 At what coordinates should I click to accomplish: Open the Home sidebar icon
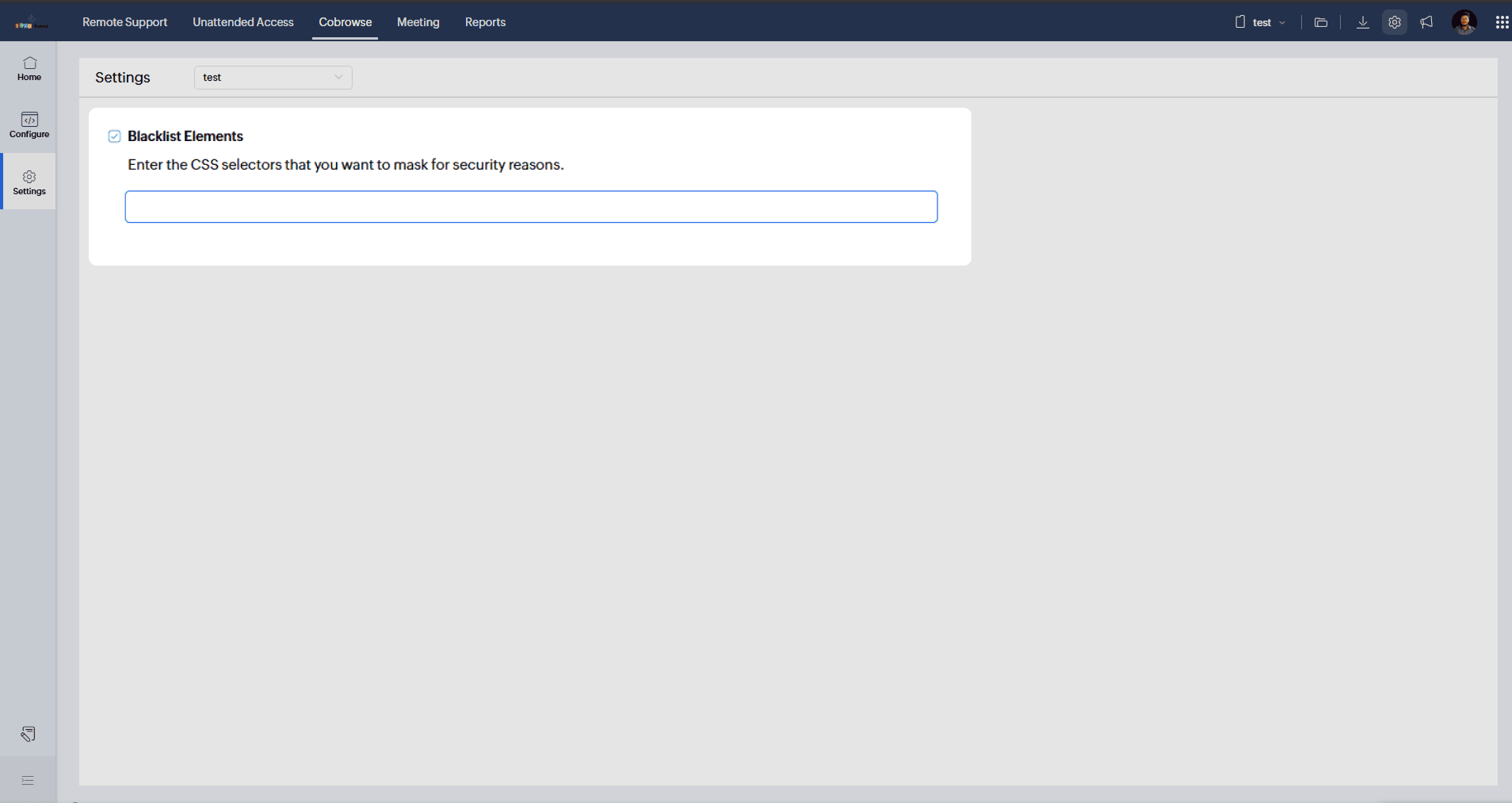click(29, 69)
